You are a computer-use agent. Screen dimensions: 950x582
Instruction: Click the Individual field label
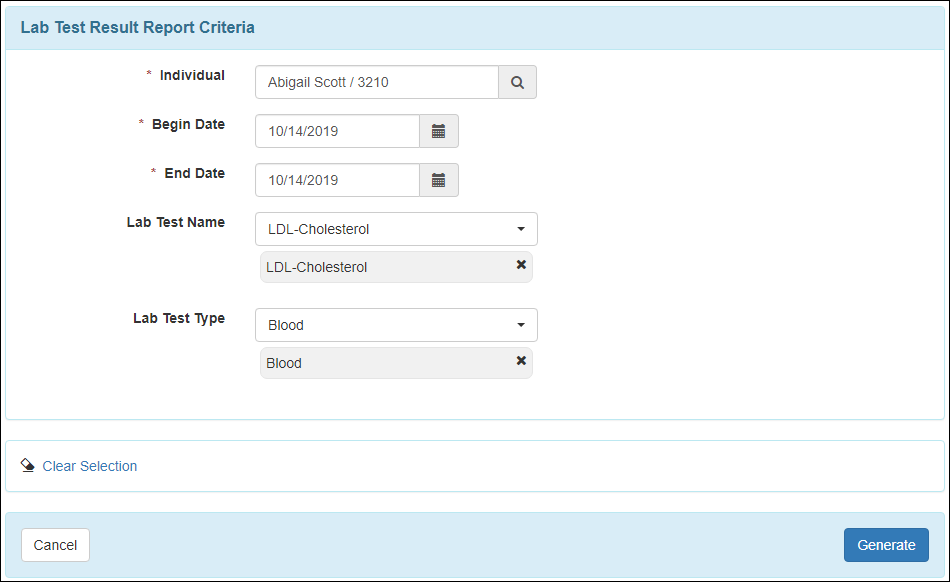click(192, 75)
